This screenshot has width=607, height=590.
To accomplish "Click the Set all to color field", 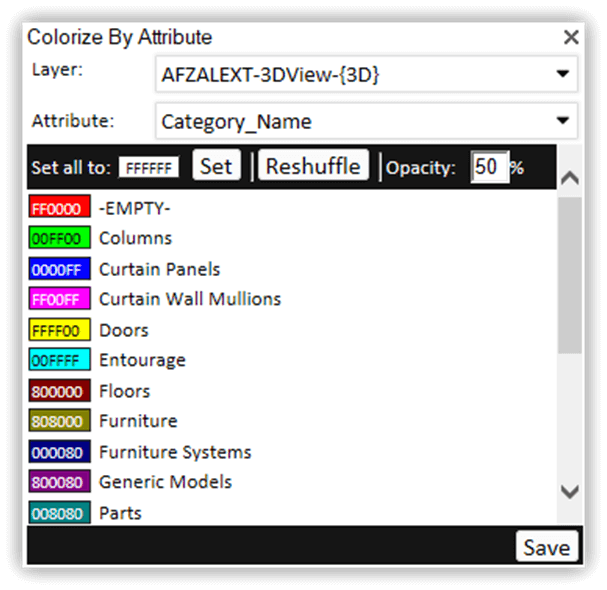I will click(149, 168).
